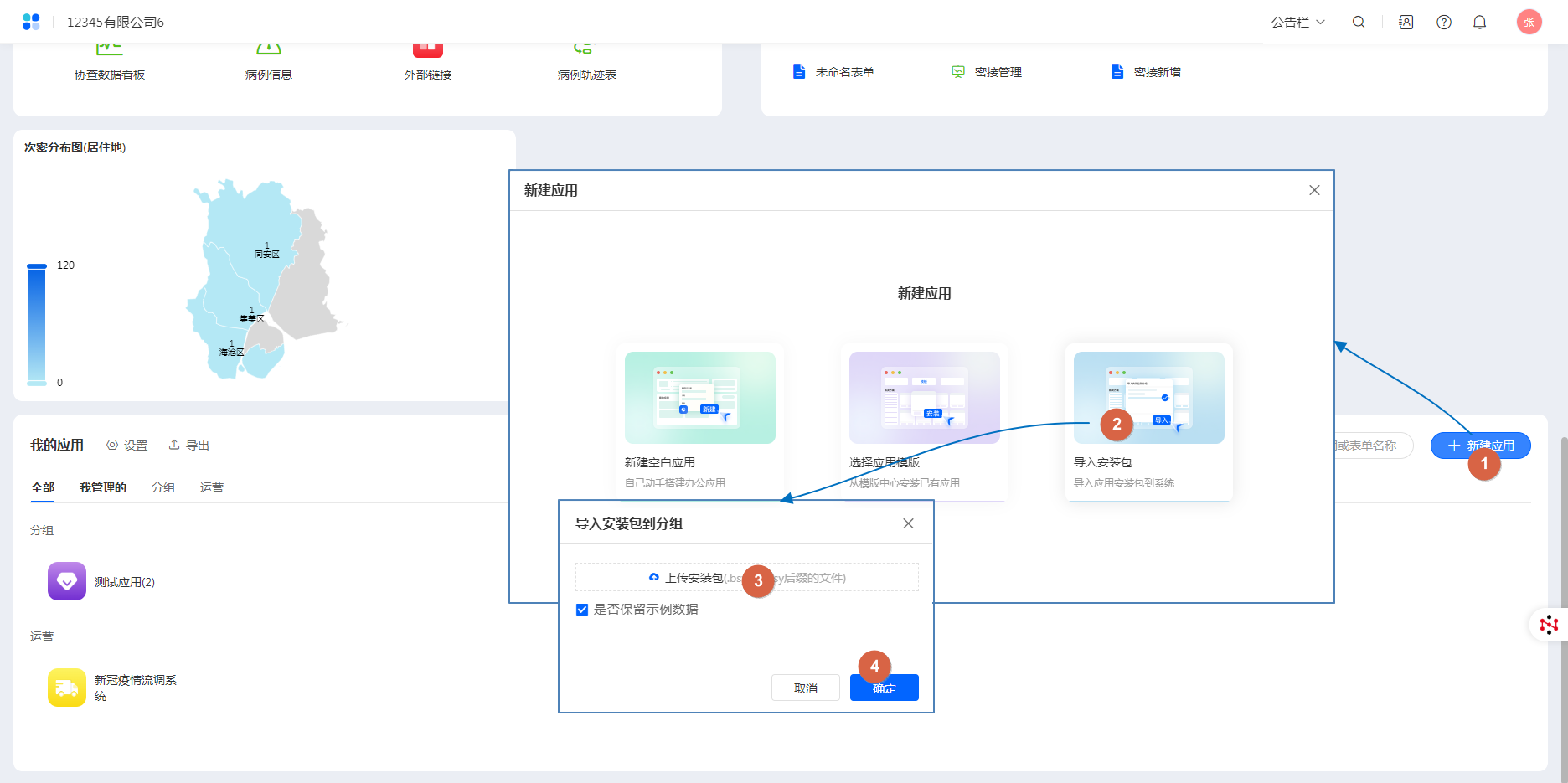Image resolution: width=1568 pixels, height=783 pixels.
Task: Open the notification bell icon
Action: (x=1480, y=23)
